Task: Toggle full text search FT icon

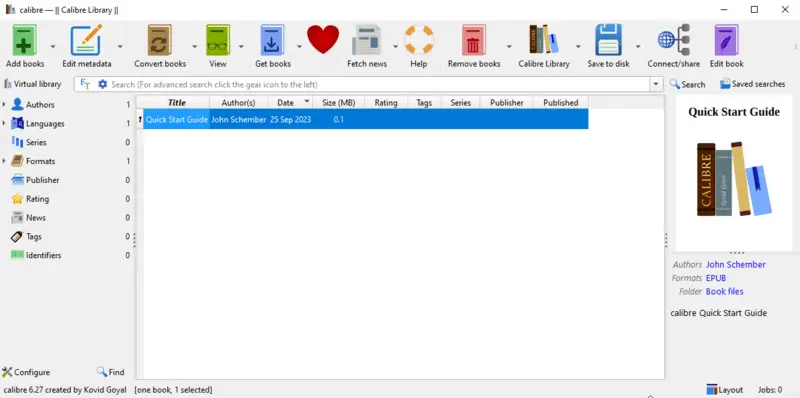Action: (x=85, y=84)
